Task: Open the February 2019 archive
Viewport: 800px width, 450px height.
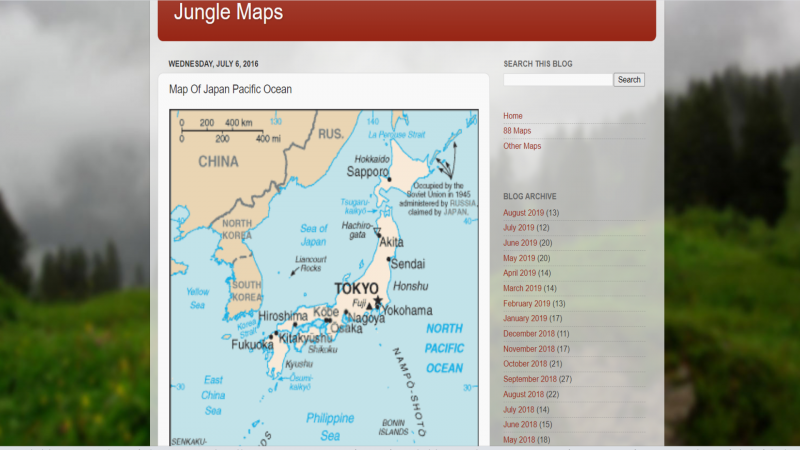Action: [x=526, y=303]
